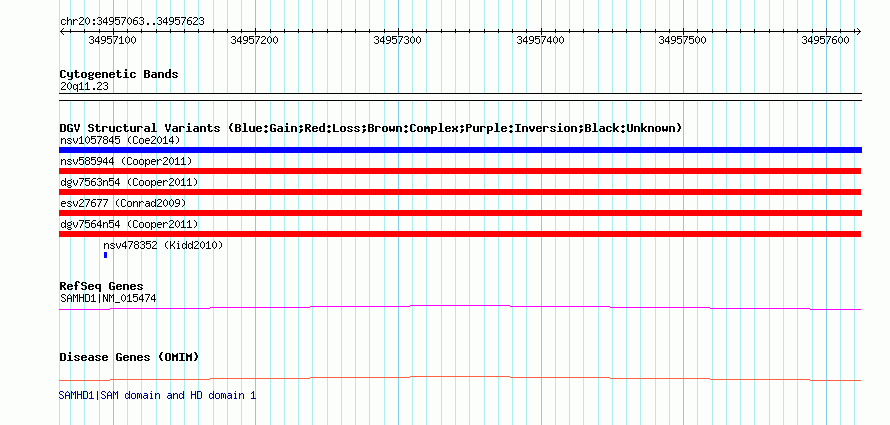
Task: Click the dgv7564n54 red variant bar
Action: coord(460,234)
